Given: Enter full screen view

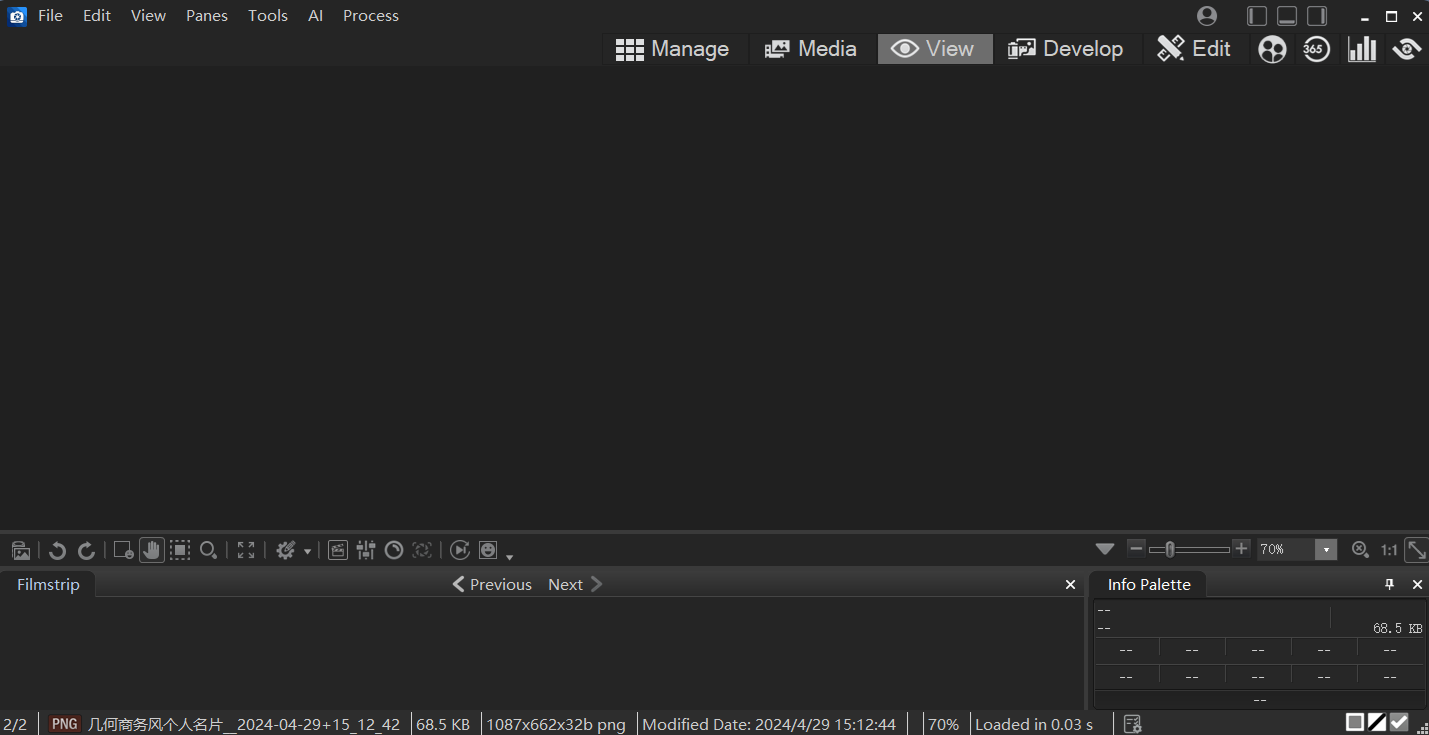Looking at the screenshot, I should pos(246,550).
